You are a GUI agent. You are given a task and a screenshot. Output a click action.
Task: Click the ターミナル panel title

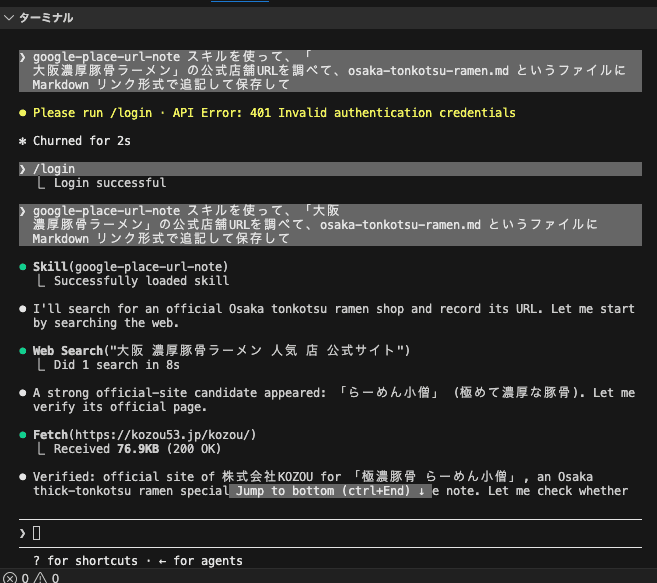tap(46, 18)
